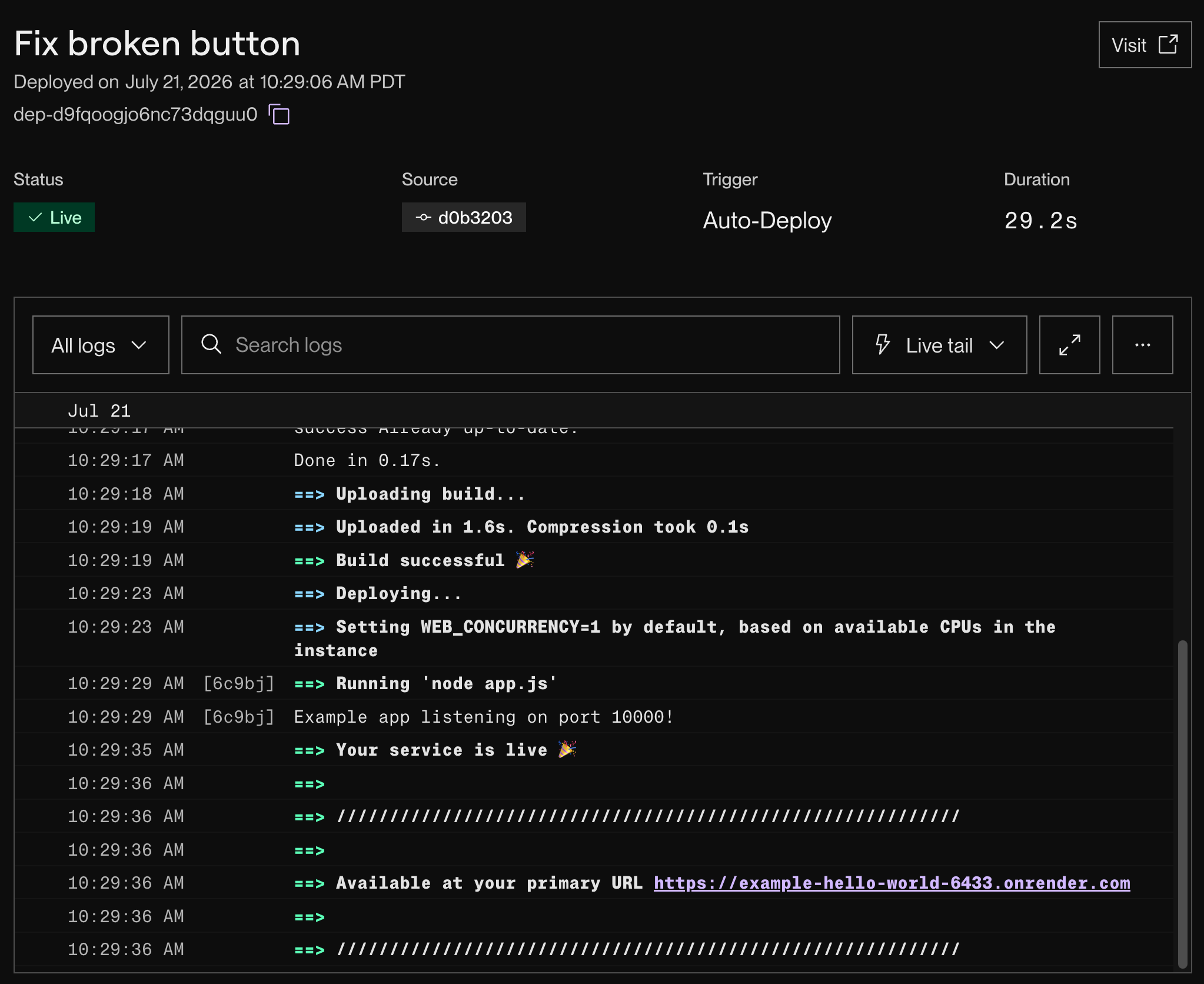Click the Auto-Deploy trigger value
Image resolution: width=1204 pixels, height=984 pixels.
767,221
